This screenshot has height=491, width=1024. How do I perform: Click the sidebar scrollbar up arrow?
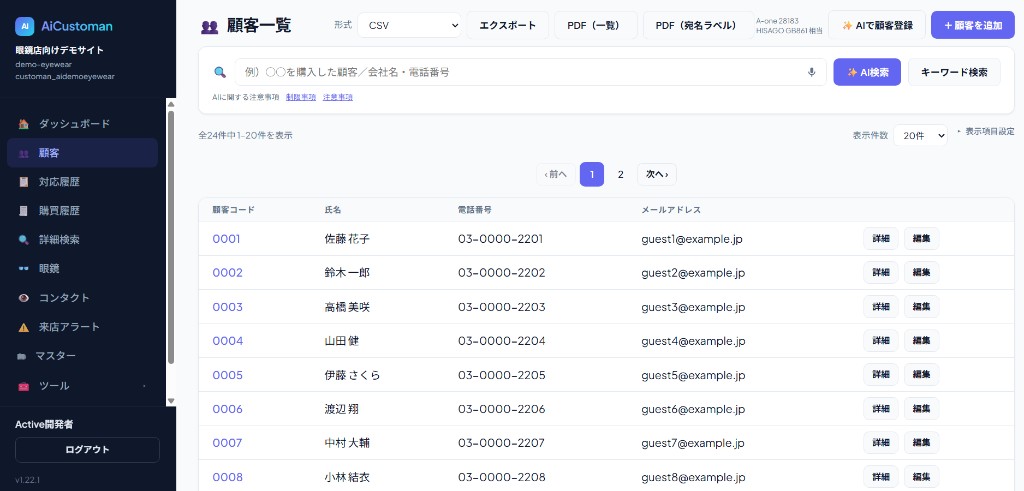171,103
